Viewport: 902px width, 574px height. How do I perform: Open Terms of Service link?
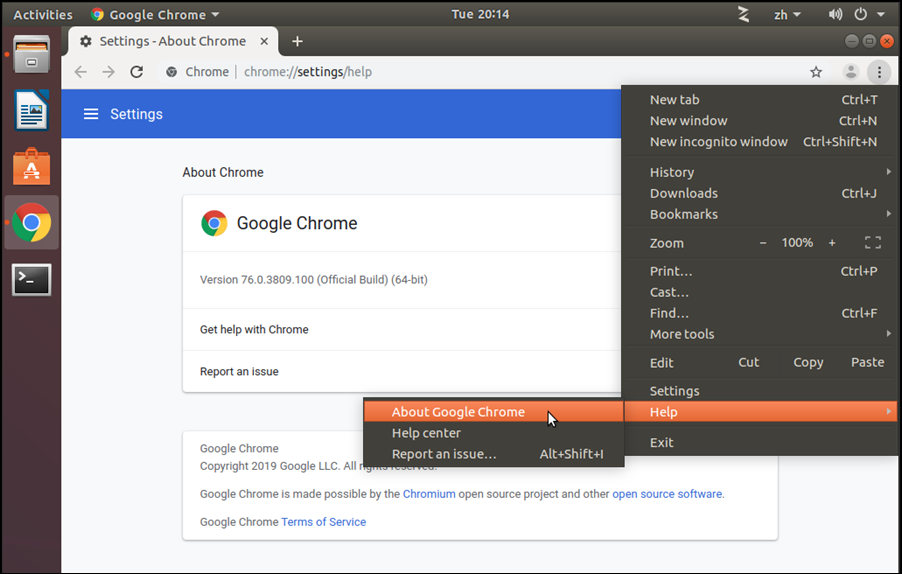point(323,522)
